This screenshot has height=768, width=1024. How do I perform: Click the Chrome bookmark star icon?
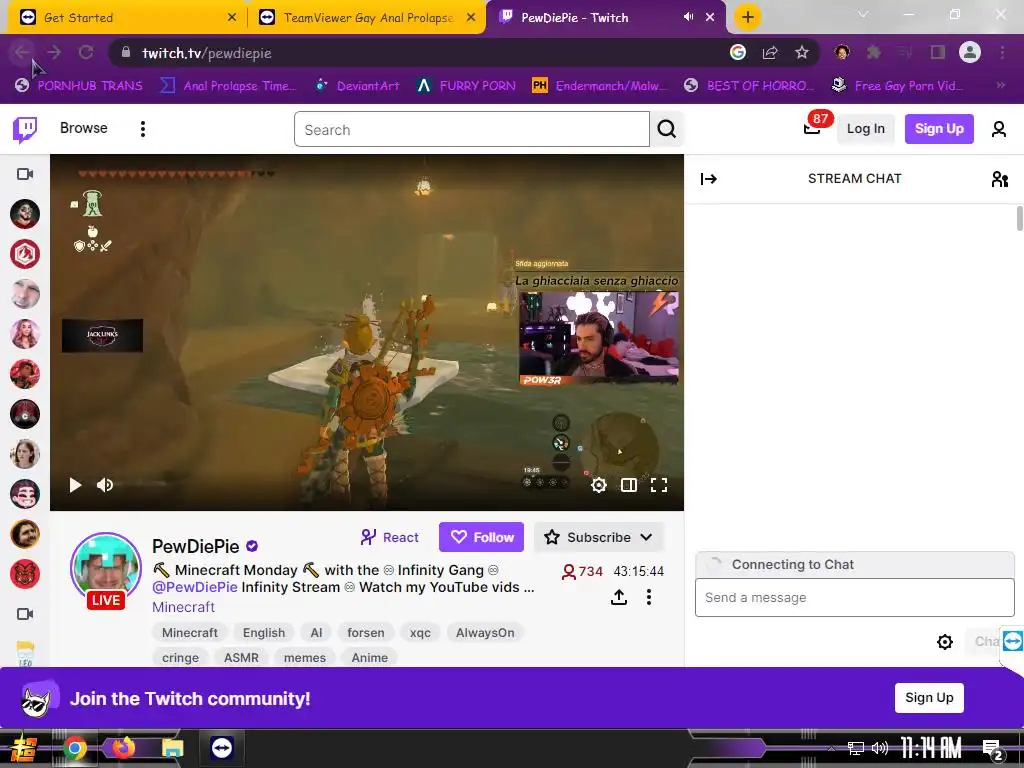tap(802, 53)
